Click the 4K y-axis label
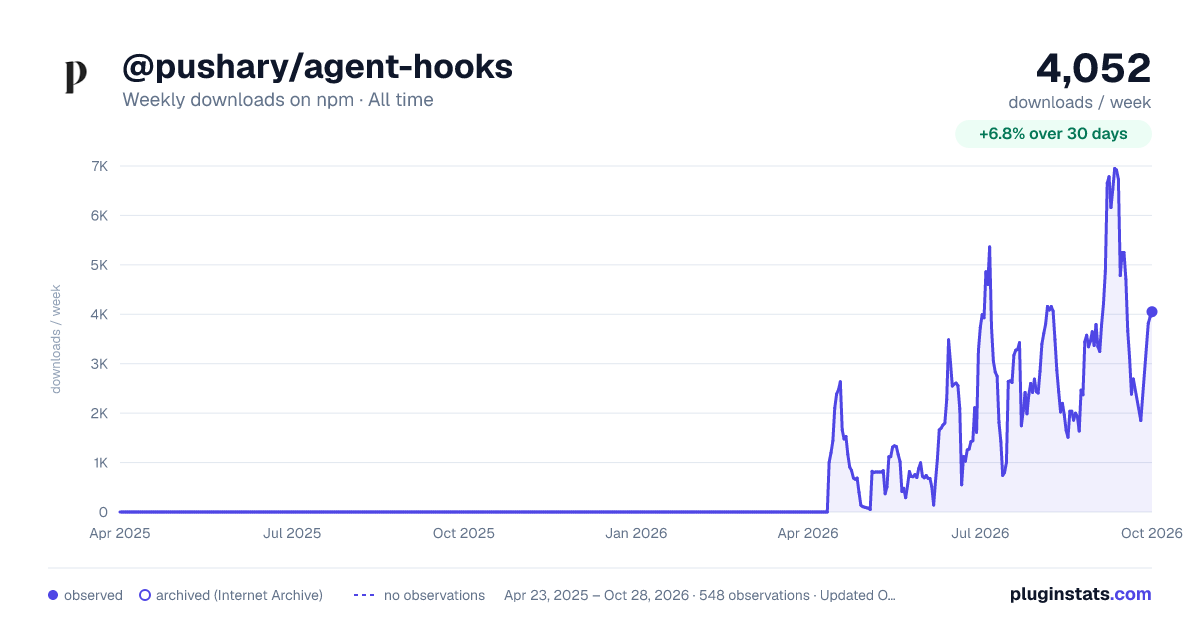1200x630 pixels. pos(99,314)
